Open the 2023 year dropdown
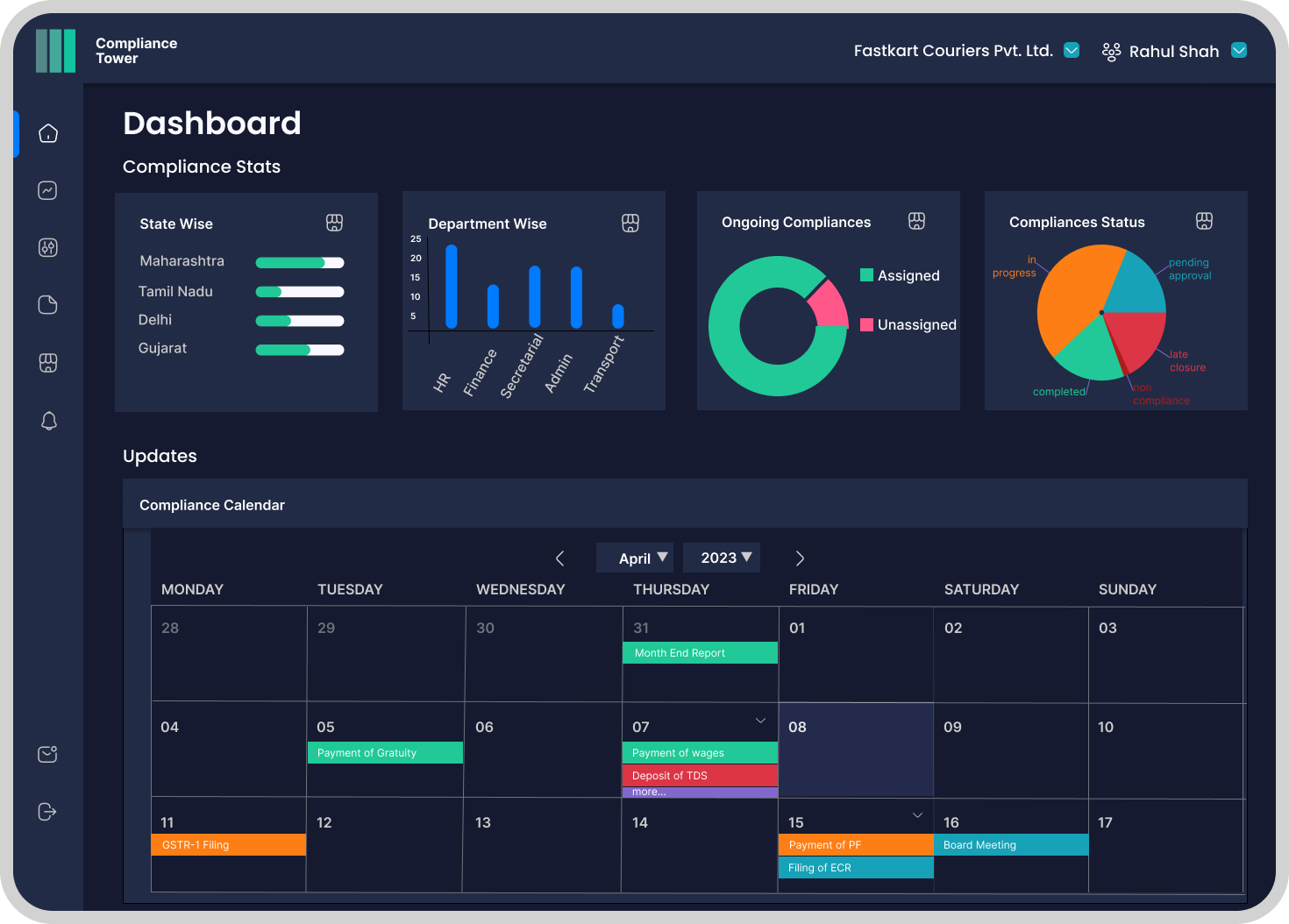Screen dimensions: 1289x924 pyautogui.click(x=722, y=558)
